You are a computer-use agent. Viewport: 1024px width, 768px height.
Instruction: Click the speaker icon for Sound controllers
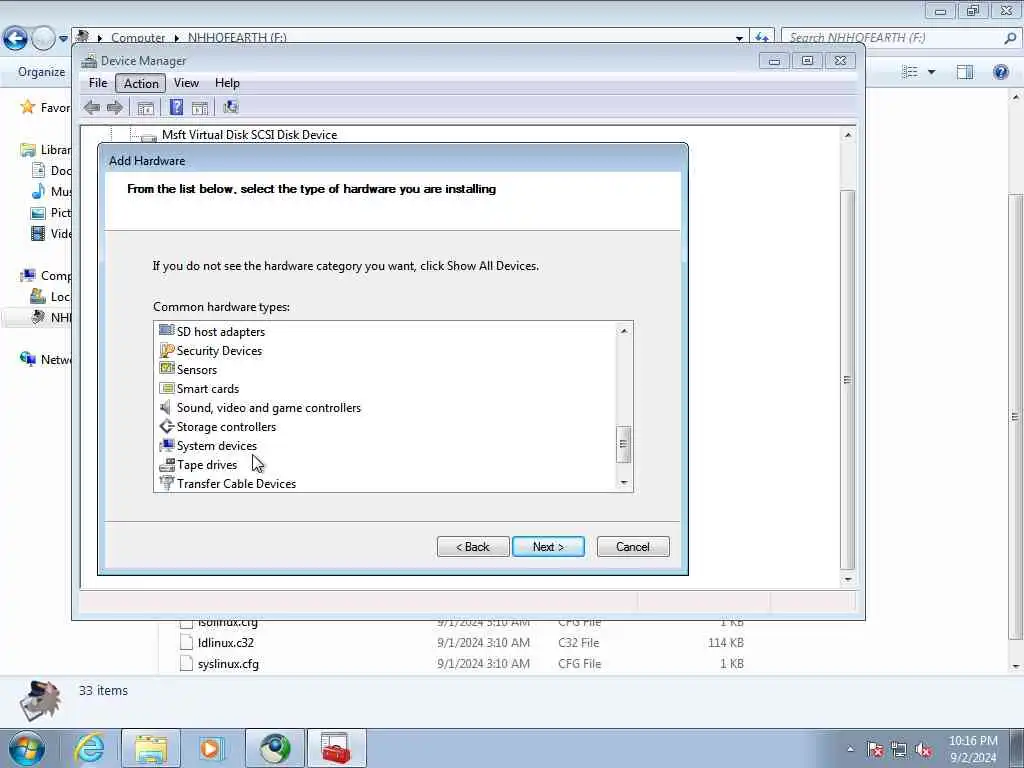(x=167, y=407)
